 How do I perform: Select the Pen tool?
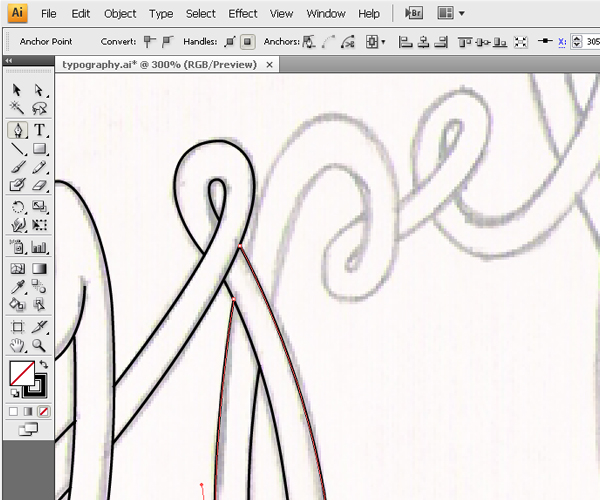[18, 130]
